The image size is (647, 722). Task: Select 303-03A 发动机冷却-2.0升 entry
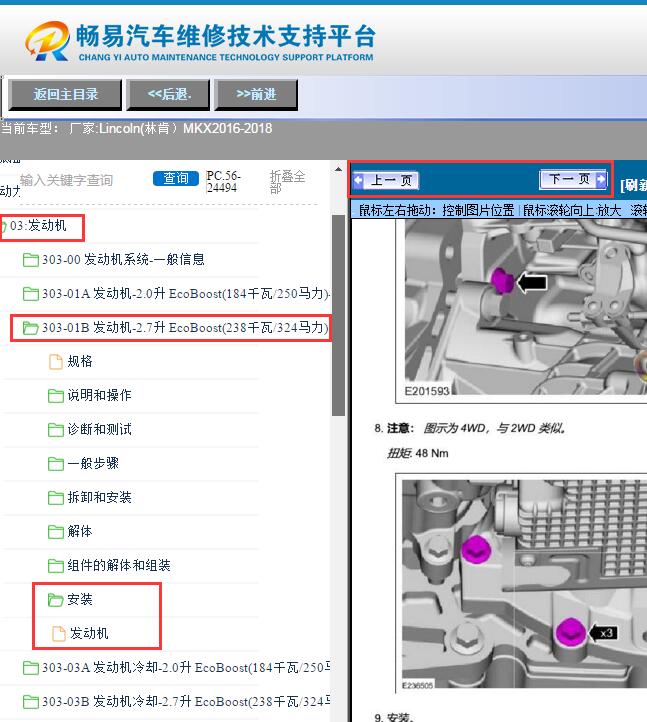click(186, 668)
